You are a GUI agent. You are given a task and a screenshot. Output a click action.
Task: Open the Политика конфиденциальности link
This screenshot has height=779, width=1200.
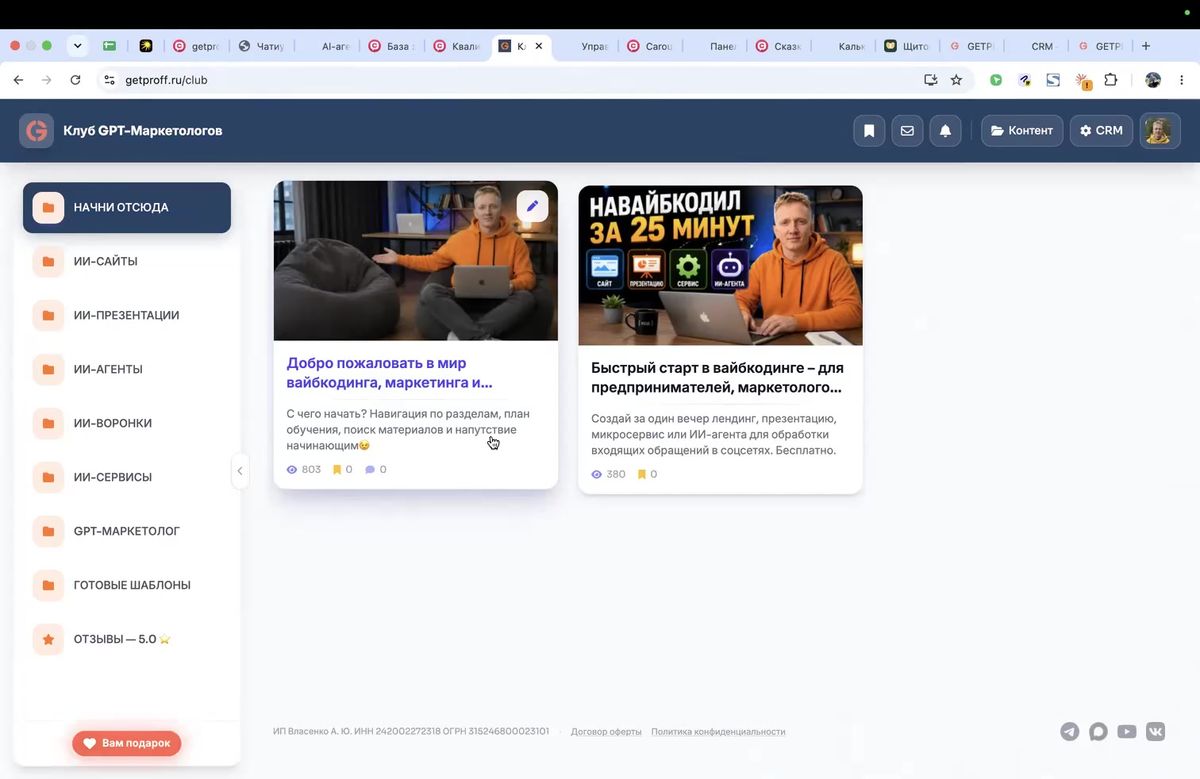tap(718, 732)
